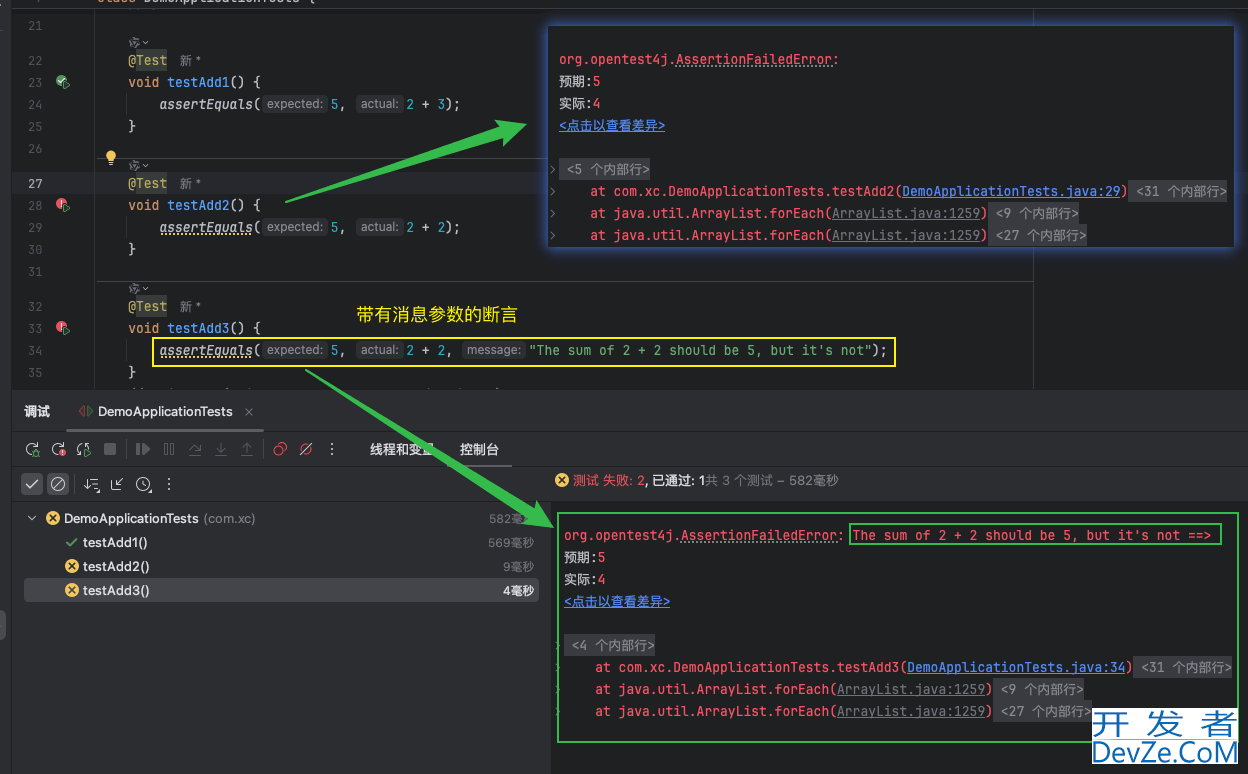Open the test sort options dropdown
Image resolution: width=1248 pixels, height=774 pixels.
pyautogui.click(x=92, y=484)
